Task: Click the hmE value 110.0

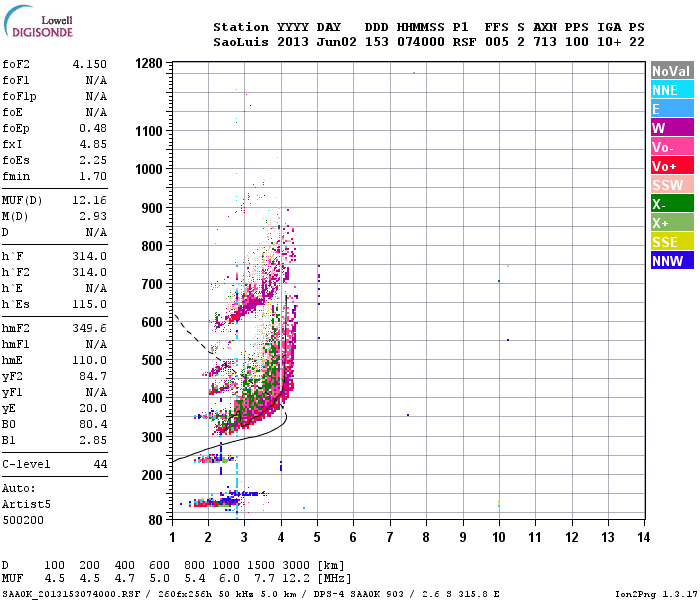Action: coord(90,360)
